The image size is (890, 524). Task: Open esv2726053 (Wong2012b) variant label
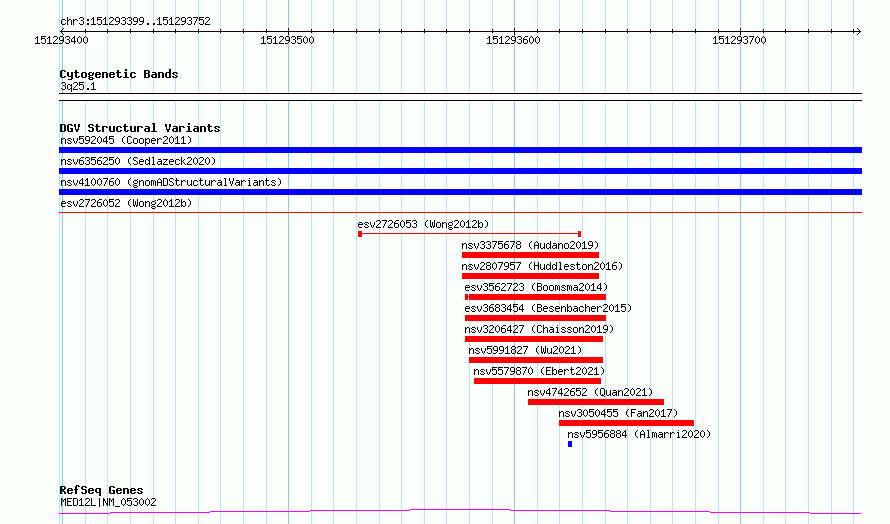(423, 224)
